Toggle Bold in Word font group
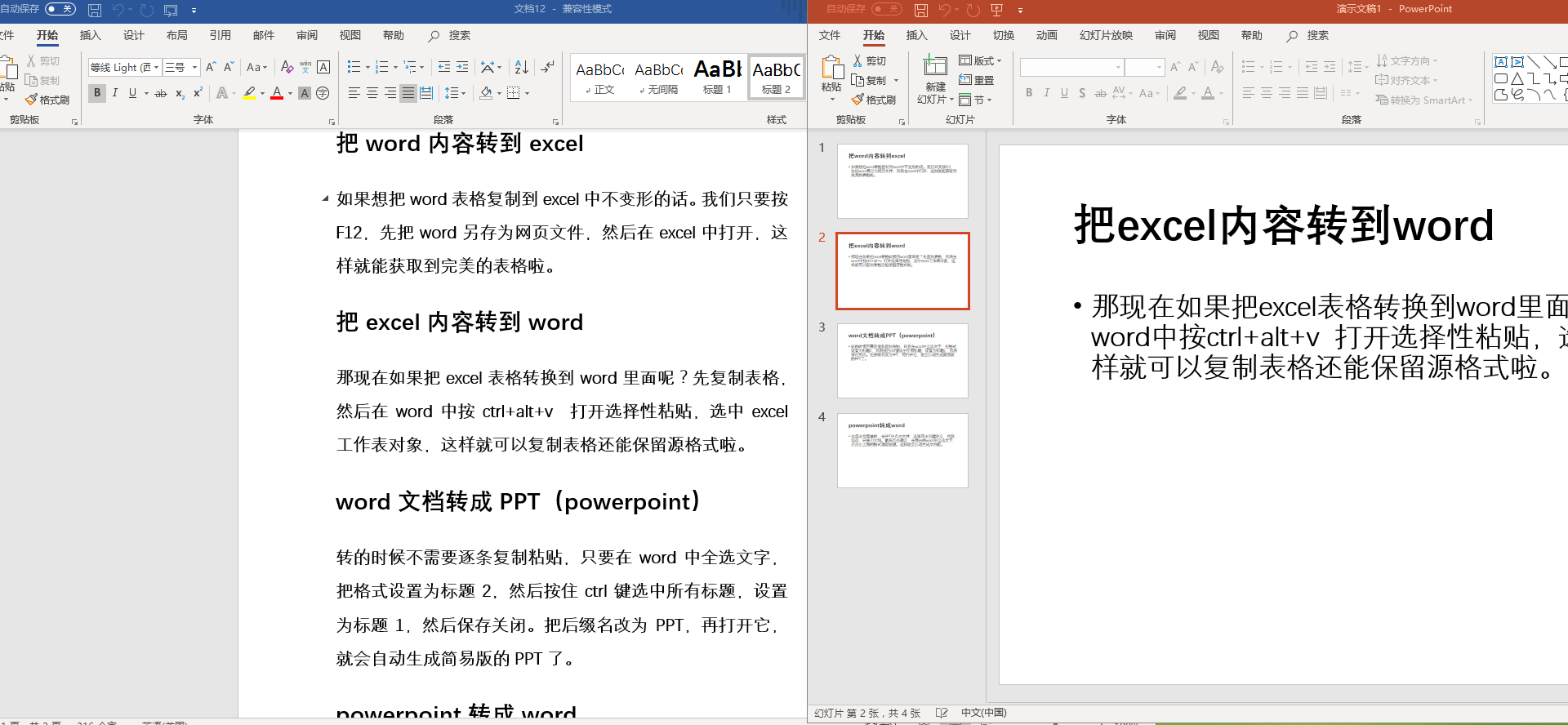This screenshot has width=1568, height=725. pos(97,93)
